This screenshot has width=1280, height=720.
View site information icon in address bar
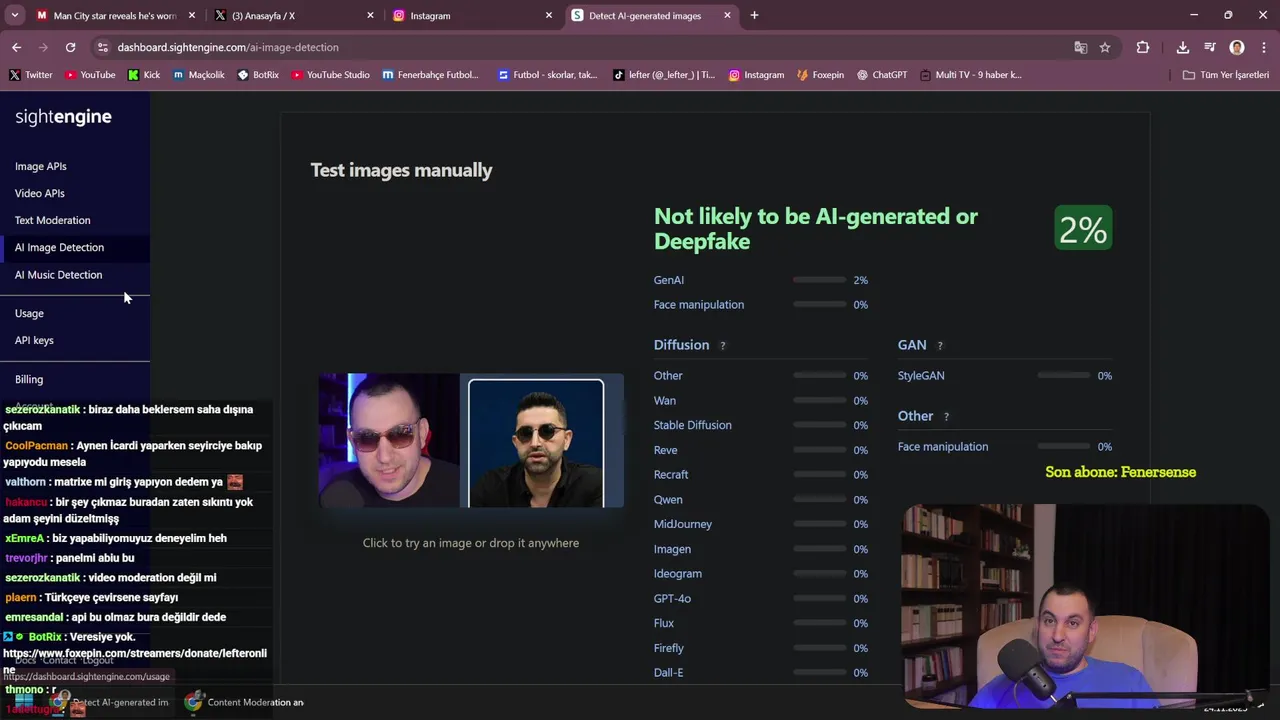[x=102, y=47]
